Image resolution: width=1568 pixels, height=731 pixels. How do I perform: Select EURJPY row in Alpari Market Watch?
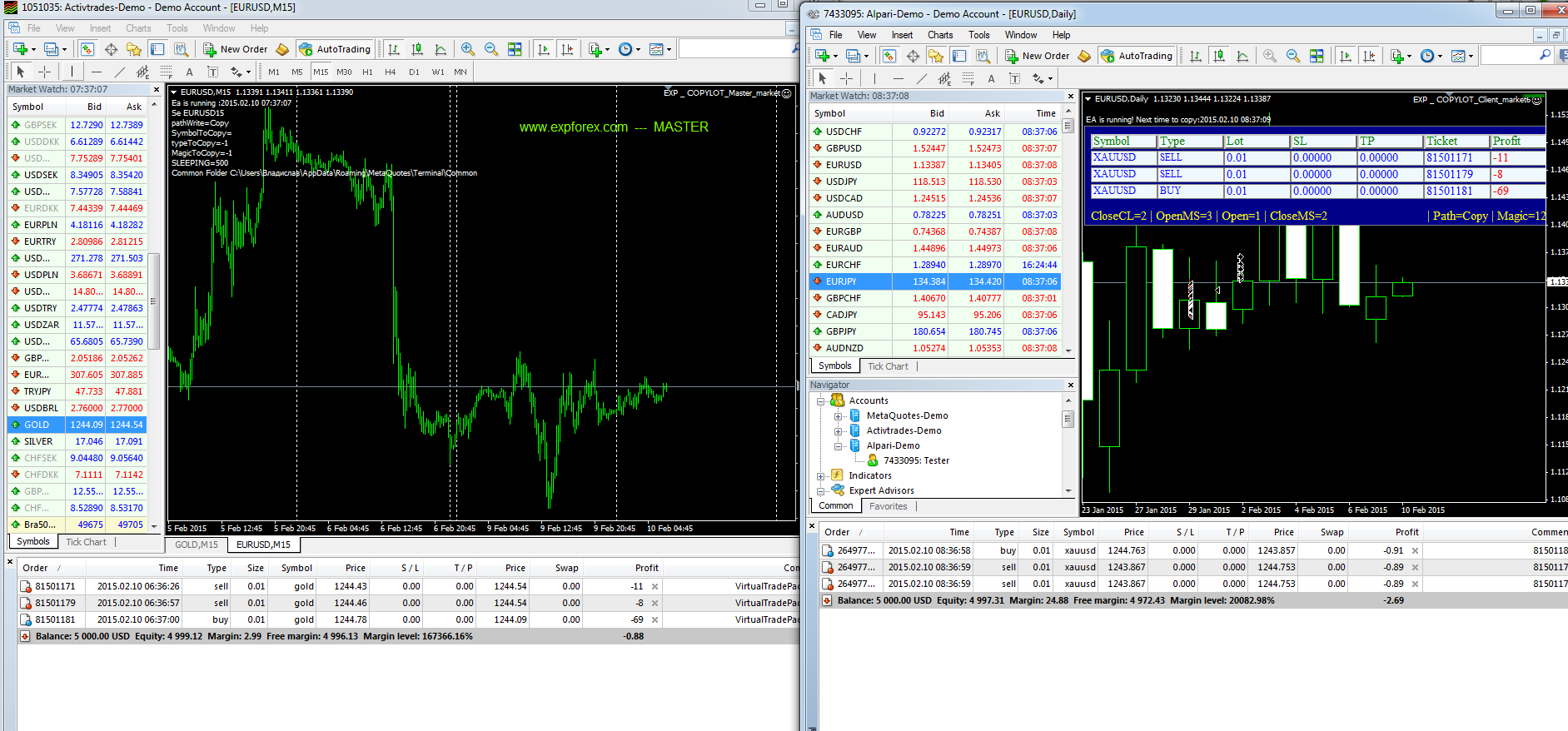pyautogui.click(x=841, y=281)
